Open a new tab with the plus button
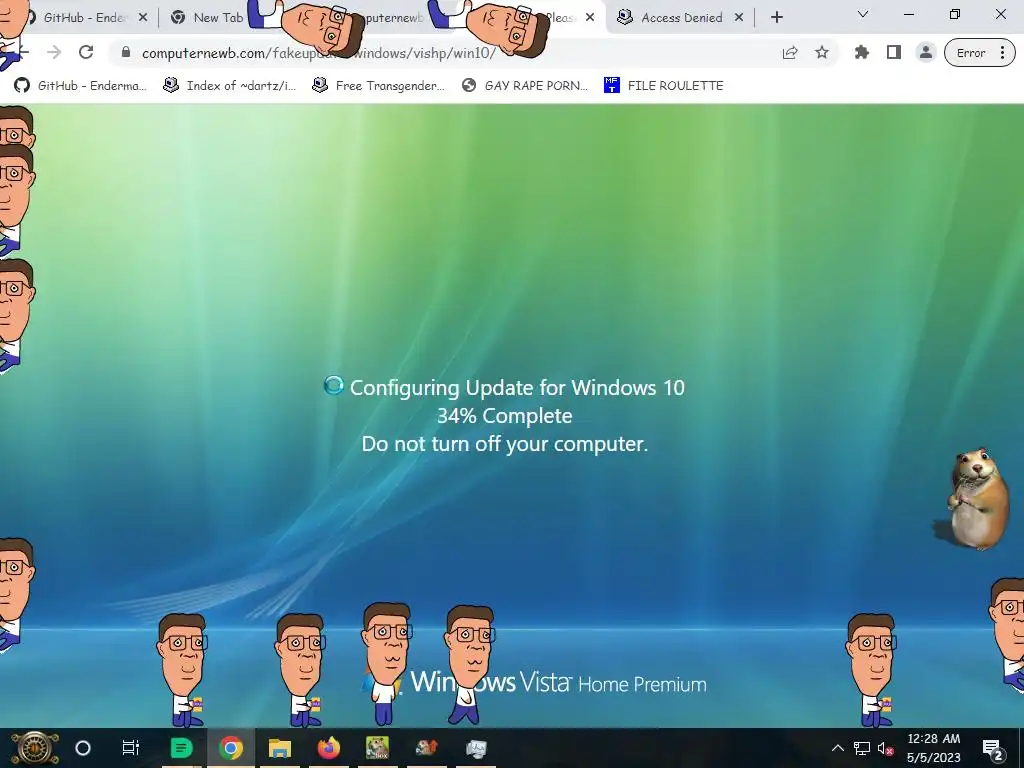This screenshot has height=768, width=1024. pyautogui.click(x=776, y=18)
